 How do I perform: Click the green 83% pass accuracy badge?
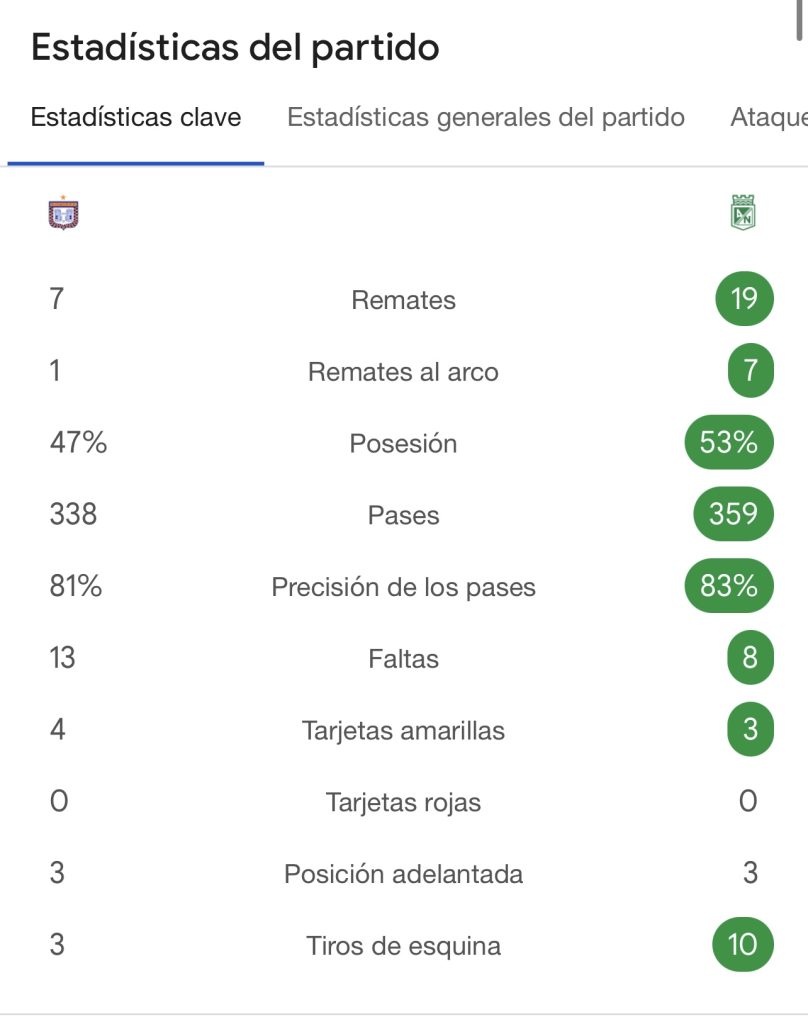(x=729, y=587)
